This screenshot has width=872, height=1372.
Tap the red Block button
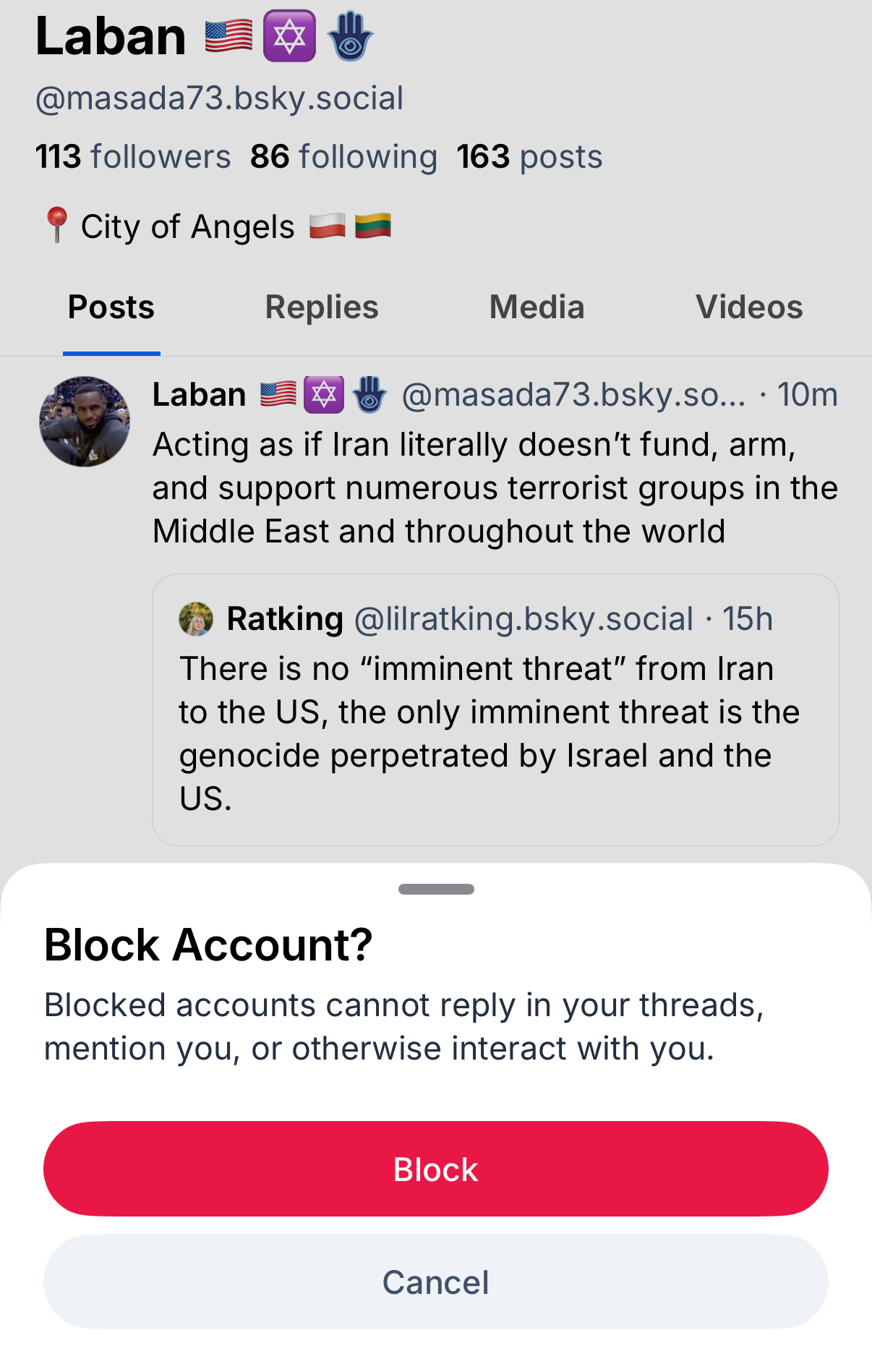[435, 1169]
